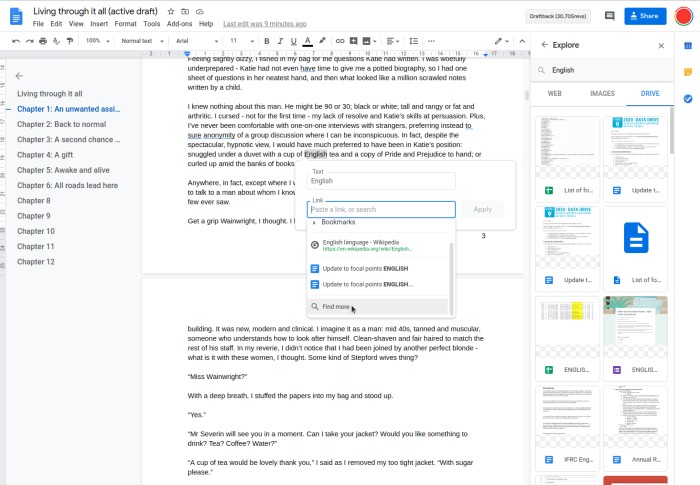Click the account avatar
The width and height of the screenshot is (700, 485).
pyautogui.click(x=683, y=16)
